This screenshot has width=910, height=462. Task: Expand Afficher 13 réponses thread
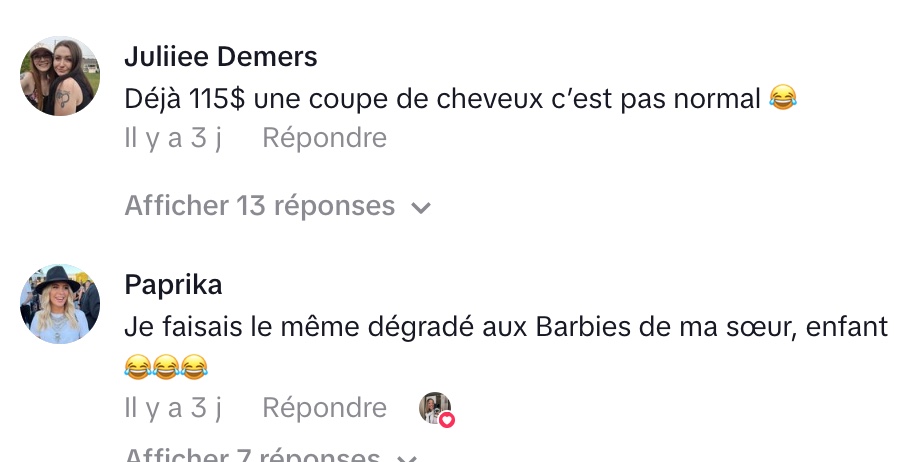[277, 206]
